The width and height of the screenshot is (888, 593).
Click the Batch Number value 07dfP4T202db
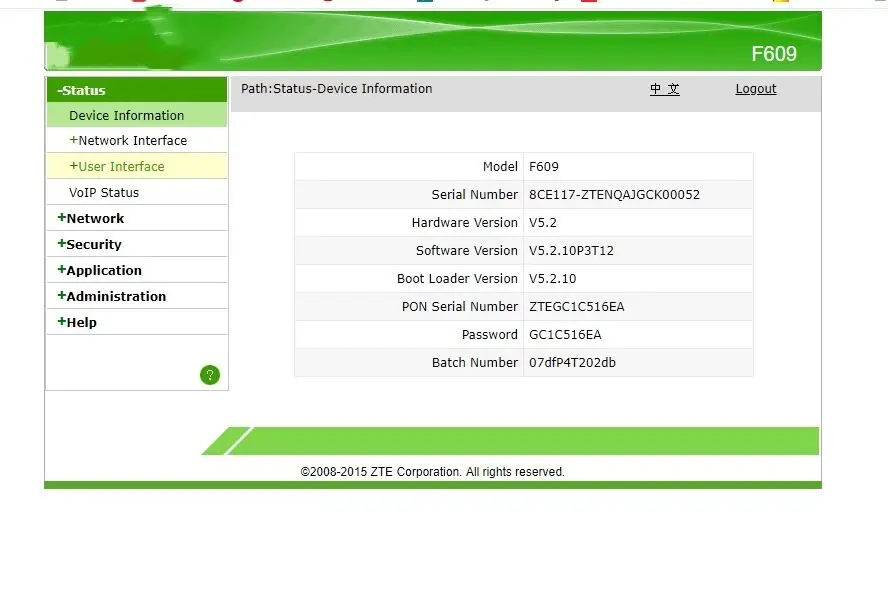tap(572, 363)
